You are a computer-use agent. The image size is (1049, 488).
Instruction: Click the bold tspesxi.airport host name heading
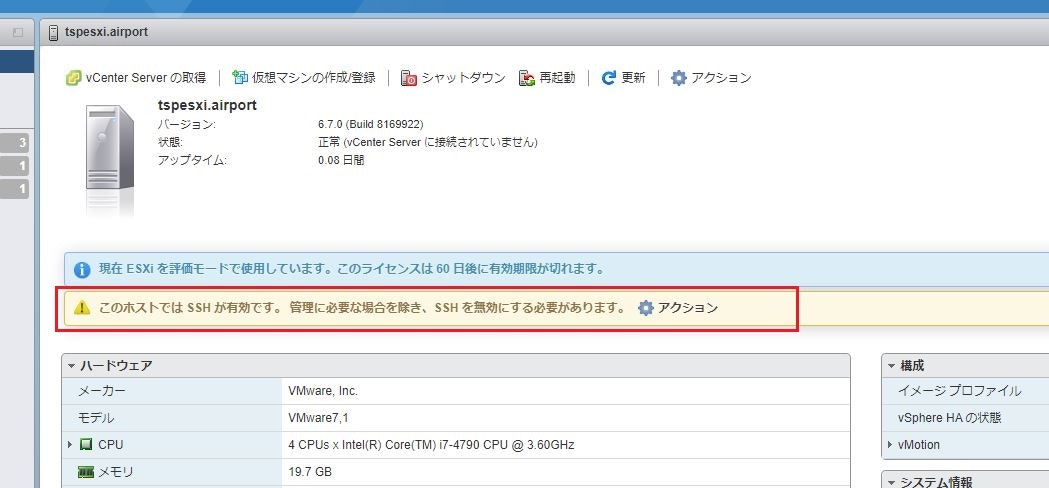[x=207, y=106]
